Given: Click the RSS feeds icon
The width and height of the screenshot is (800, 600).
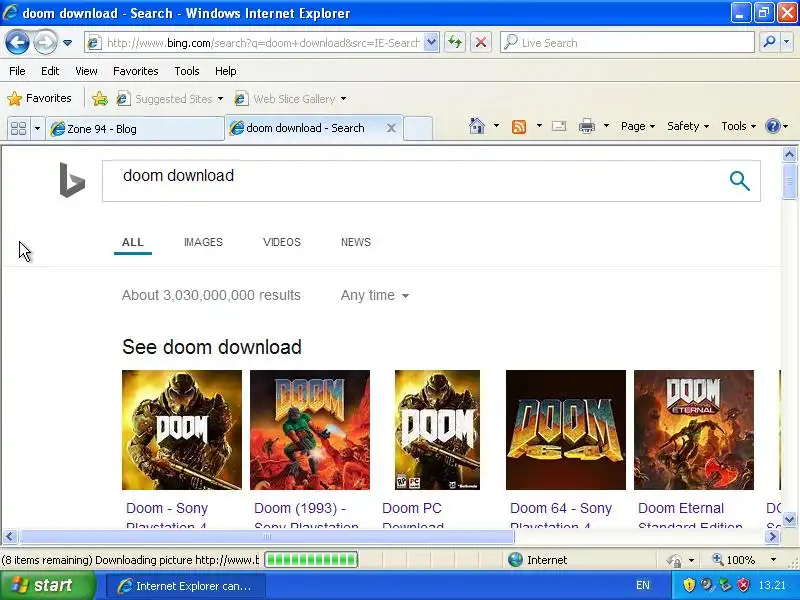Looking at the screenshot, I should pyautogui.click(x=519, y=127).
